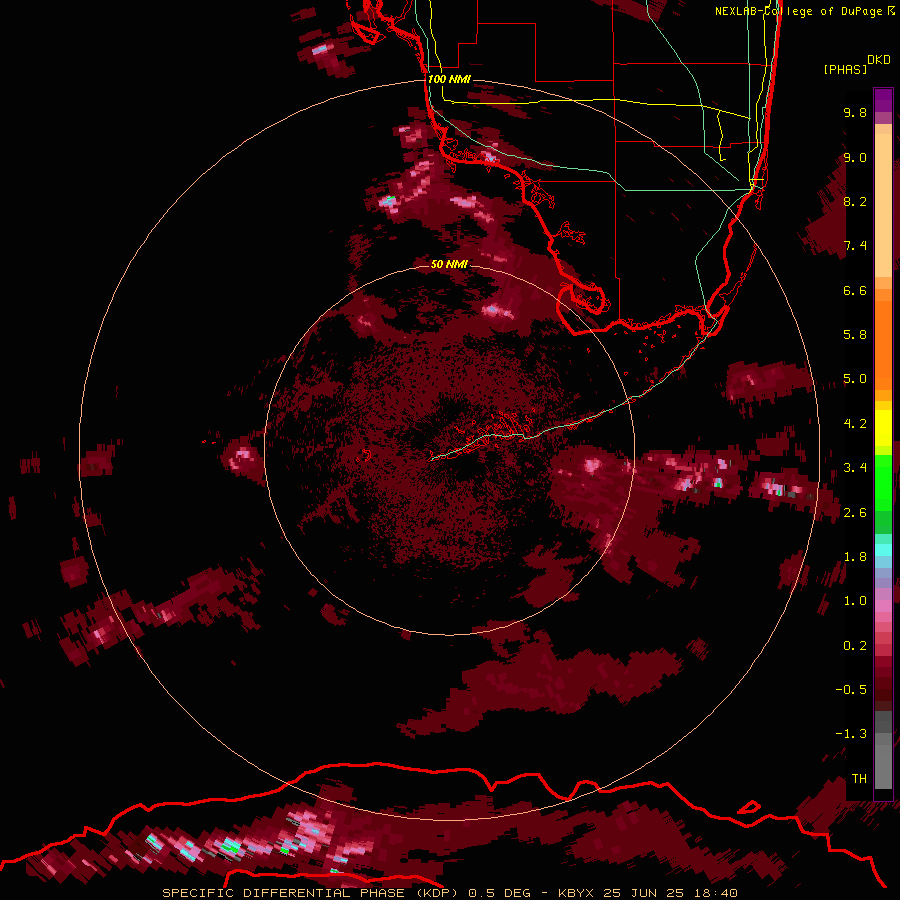Click the 2.6 value on the color scale
900x900 pixels.
click(x=855, y=513)
